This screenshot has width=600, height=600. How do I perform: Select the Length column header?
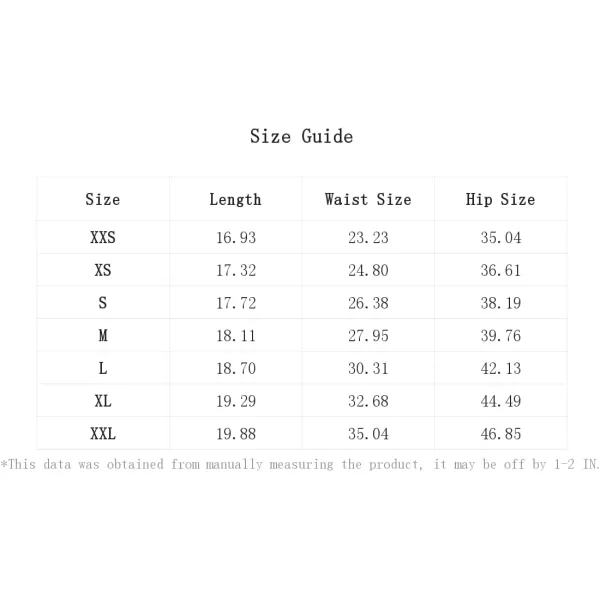point(235,199)
